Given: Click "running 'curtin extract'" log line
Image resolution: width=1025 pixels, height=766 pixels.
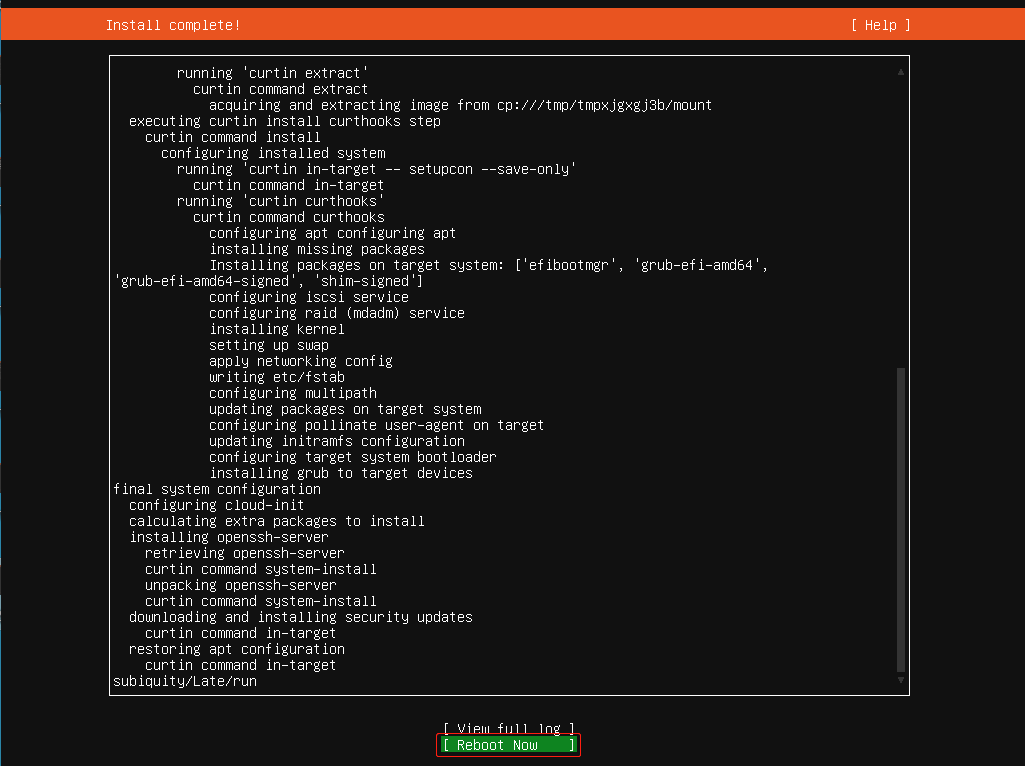Looking at the screenshot, I should click(273, 73).
